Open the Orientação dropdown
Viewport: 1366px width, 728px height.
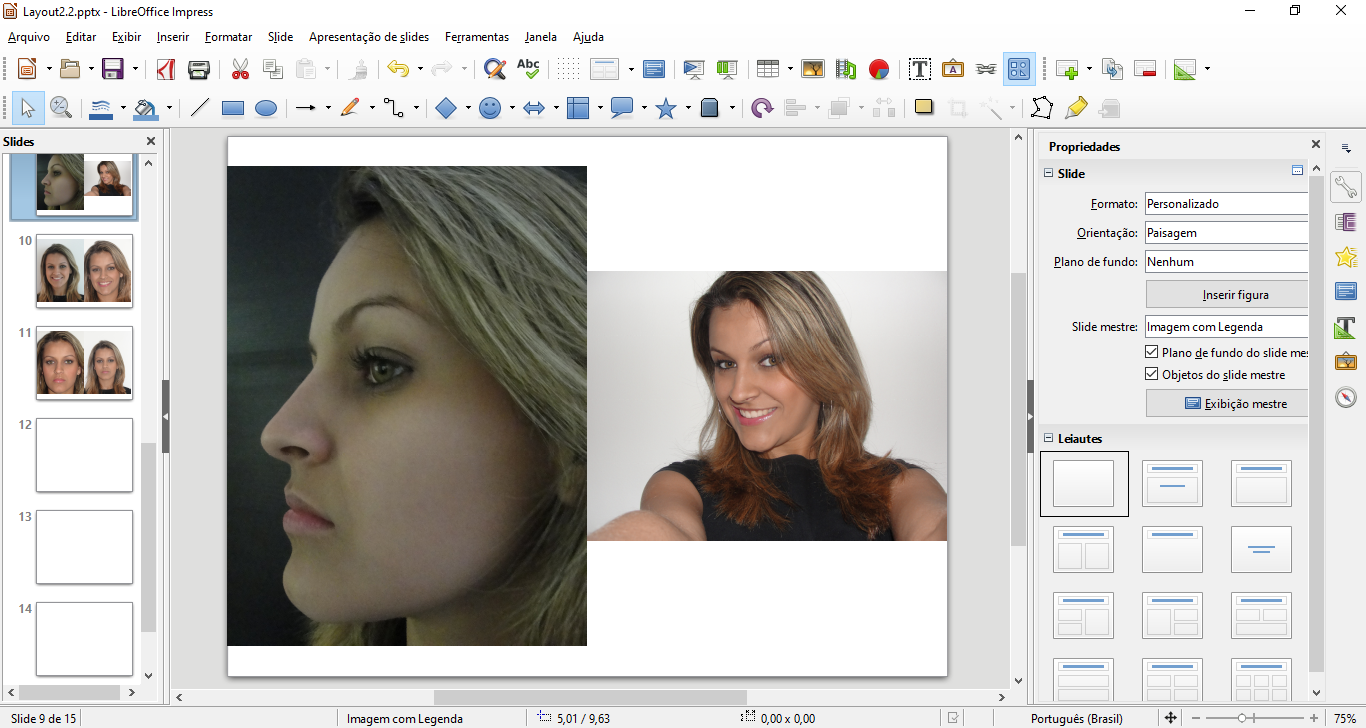click(x=1226, y=233)
